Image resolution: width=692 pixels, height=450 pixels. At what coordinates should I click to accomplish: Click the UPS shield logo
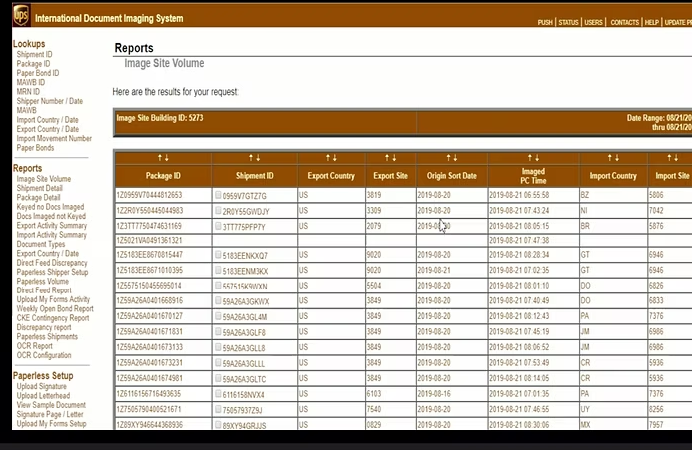point(21,15)
